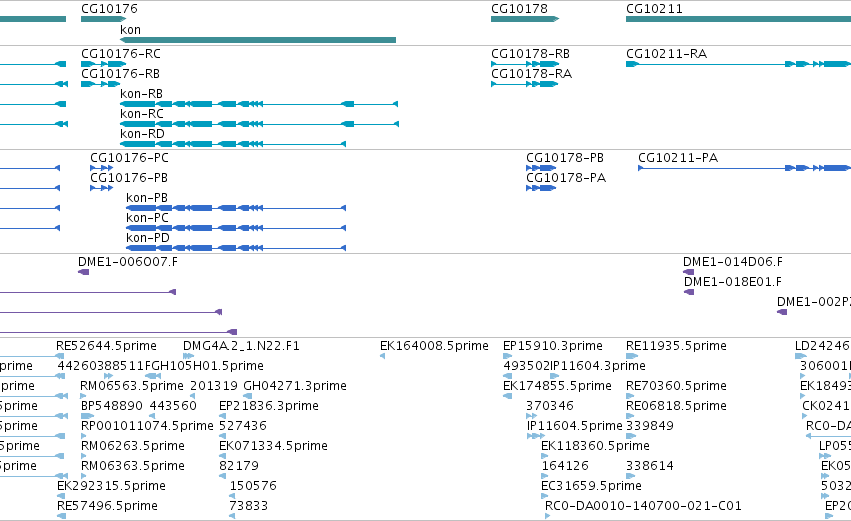
Task: Click the RM06363.5prime EST label
Action: click(x=133, y=466)
